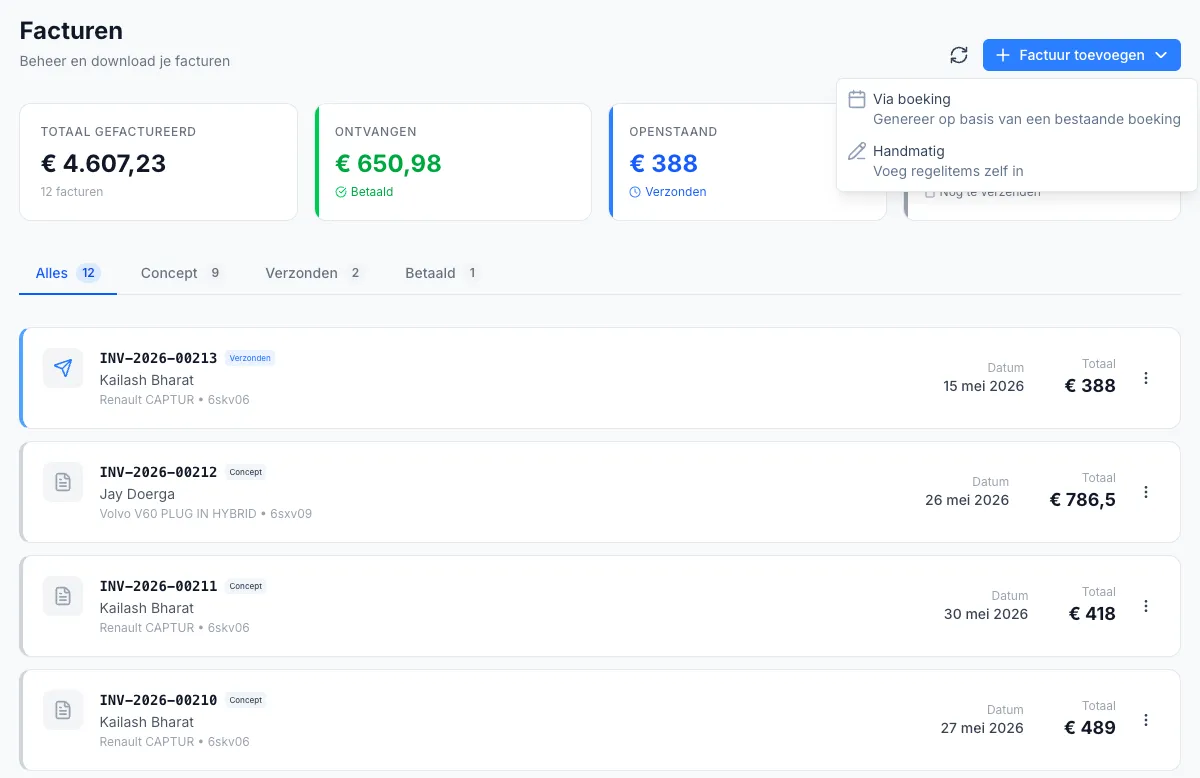Viewport: 1200px width, 778px height.
Task: Click the total amount € 418
Action: click(1092, 614)
